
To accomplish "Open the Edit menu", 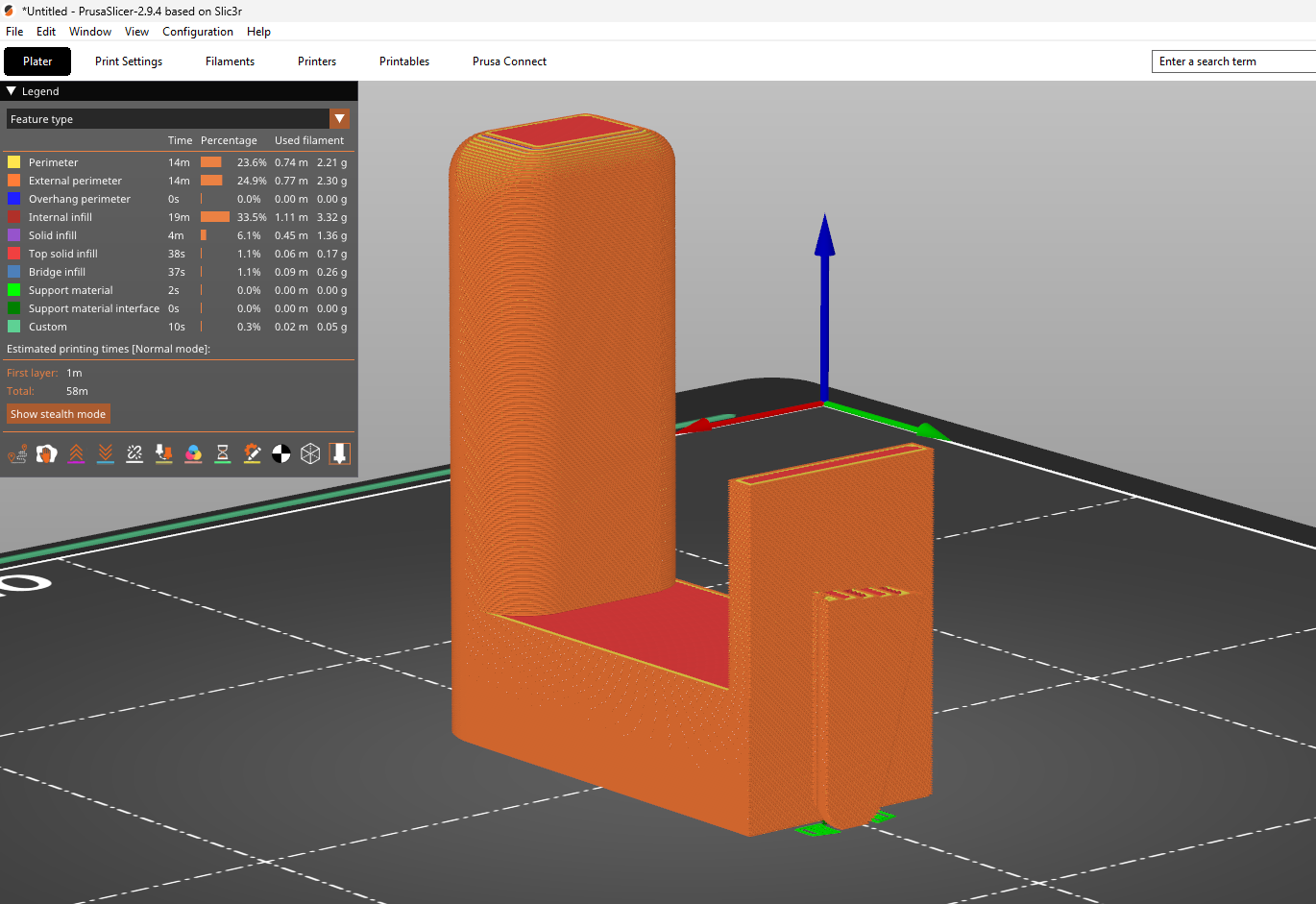I will coord(46,32).
